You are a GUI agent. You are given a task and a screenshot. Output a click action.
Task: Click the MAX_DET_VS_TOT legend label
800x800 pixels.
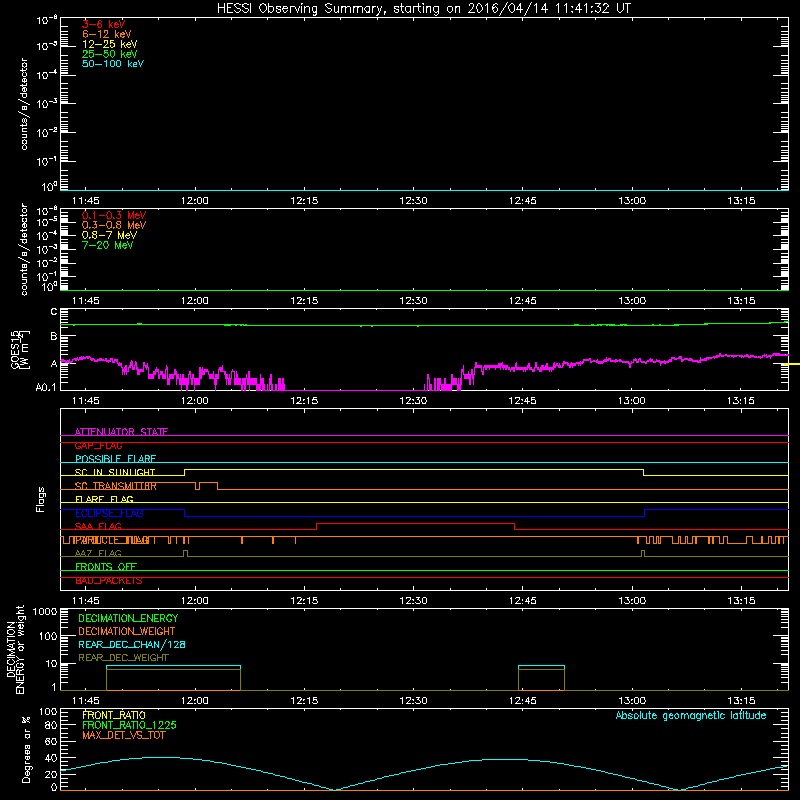coord(123,735)
